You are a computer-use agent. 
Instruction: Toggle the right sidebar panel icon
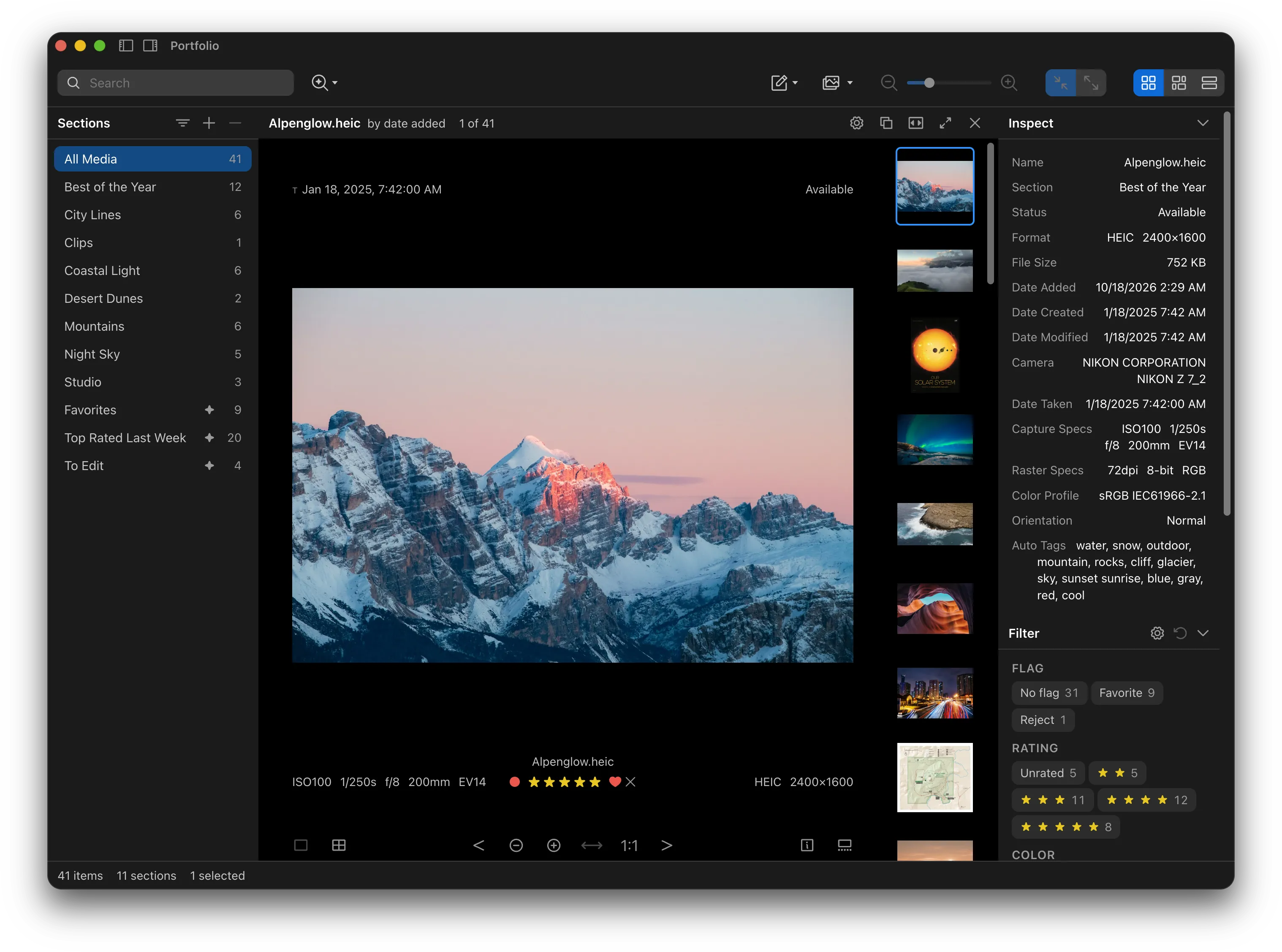tap(150, 46)
